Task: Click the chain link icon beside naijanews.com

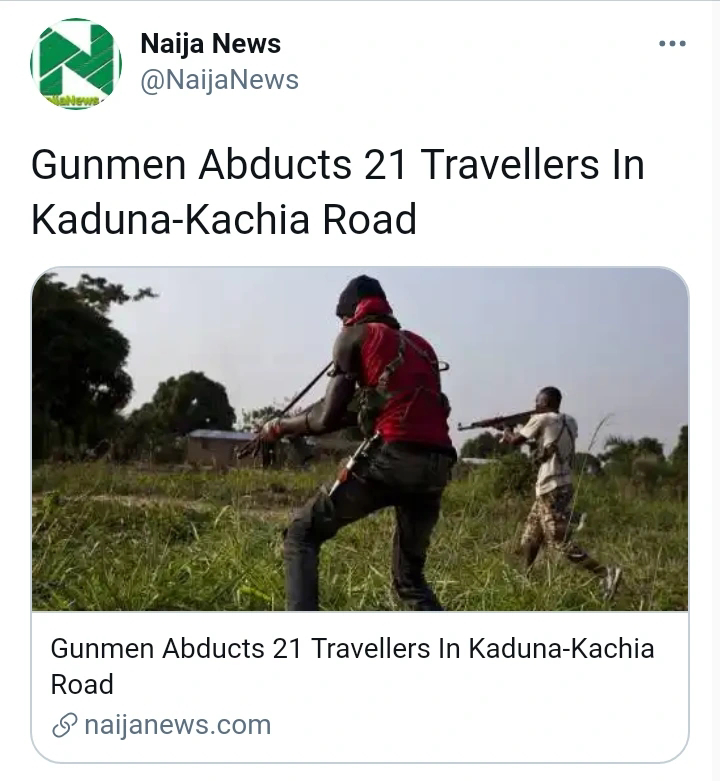Action: [65, 726]
